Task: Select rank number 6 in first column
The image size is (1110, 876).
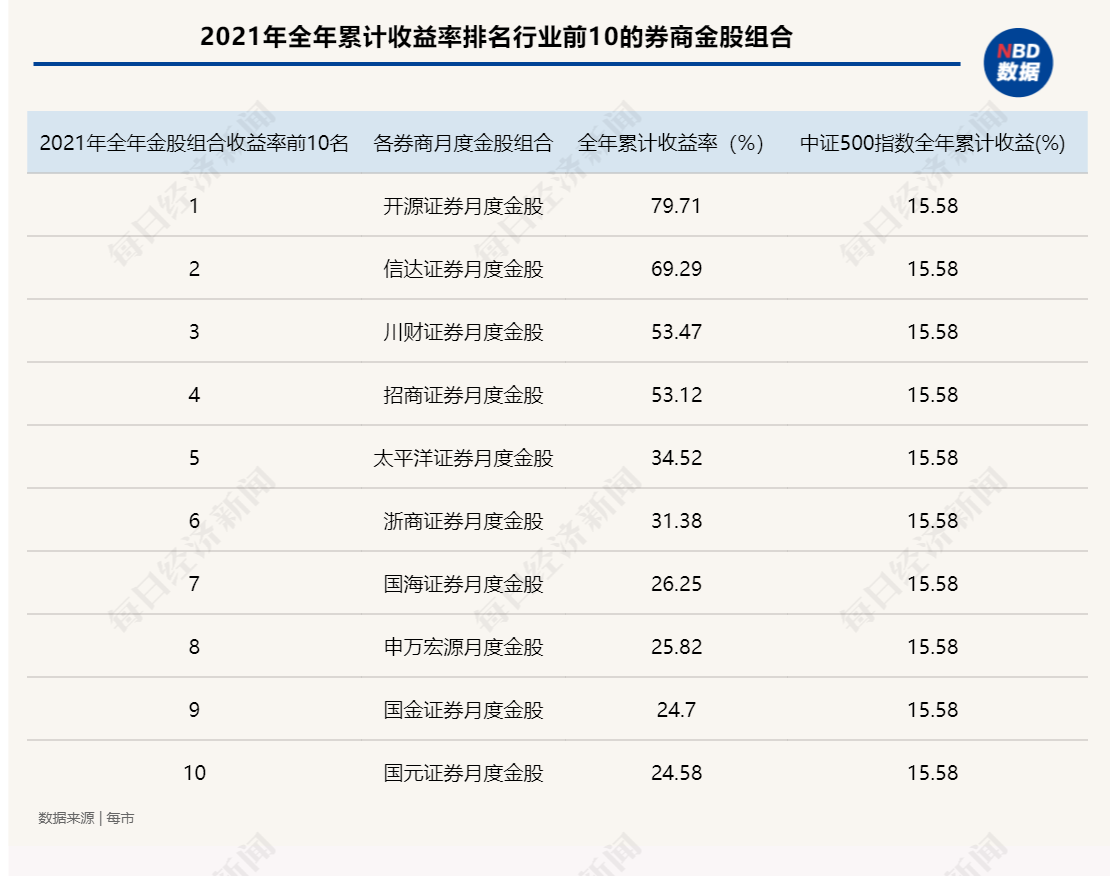Action: click(194, 521)
